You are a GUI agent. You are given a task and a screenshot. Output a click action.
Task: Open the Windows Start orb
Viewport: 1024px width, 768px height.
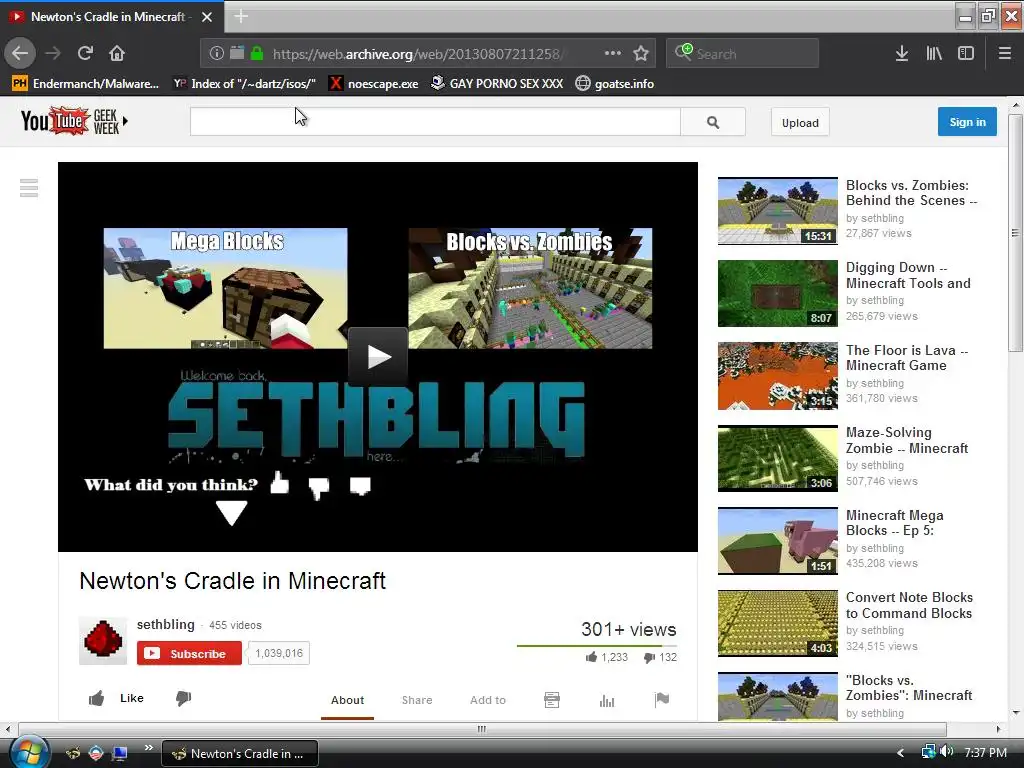click(29, 751)
